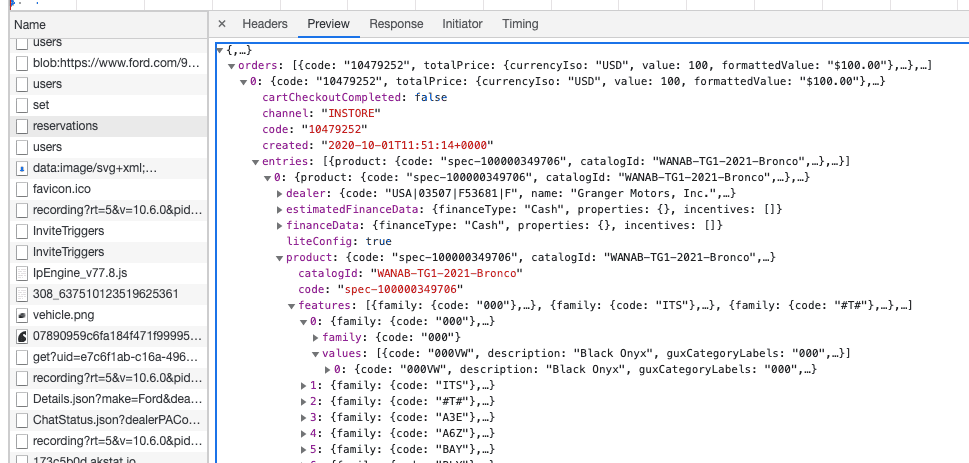Click the file icon beside reservations
The width and height of the screenshot is (969, 463).
coord(22,126)
